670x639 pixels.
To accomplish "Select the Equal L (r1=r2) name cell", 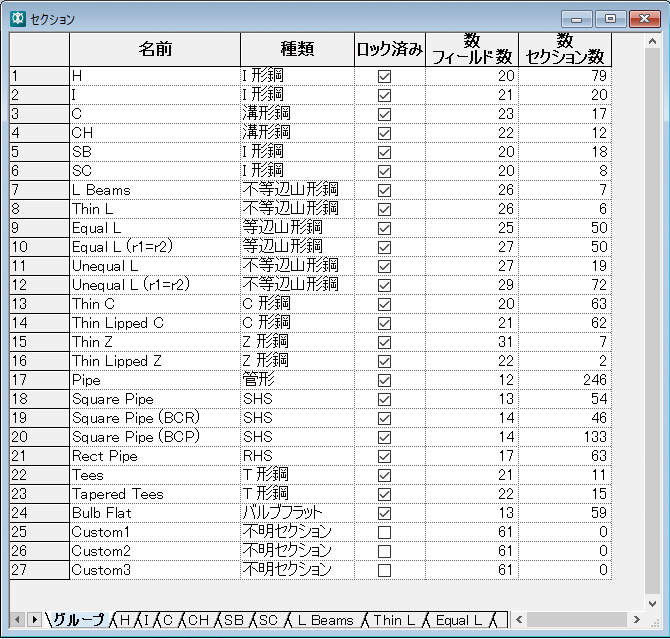I will (155, 247).
